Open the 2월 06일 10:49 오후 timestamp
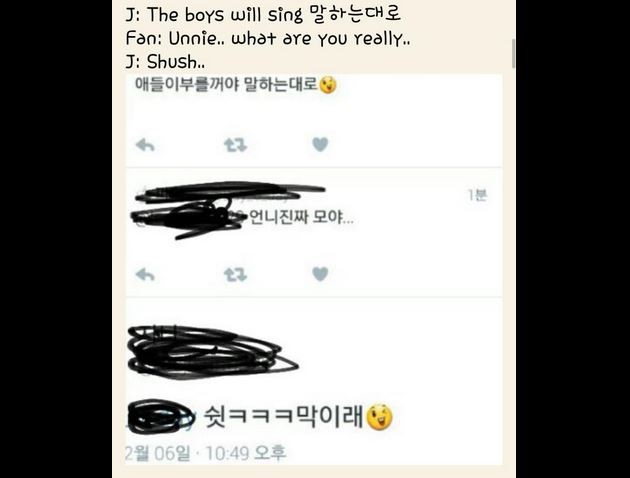630x478 pixels. click(206, 453)
